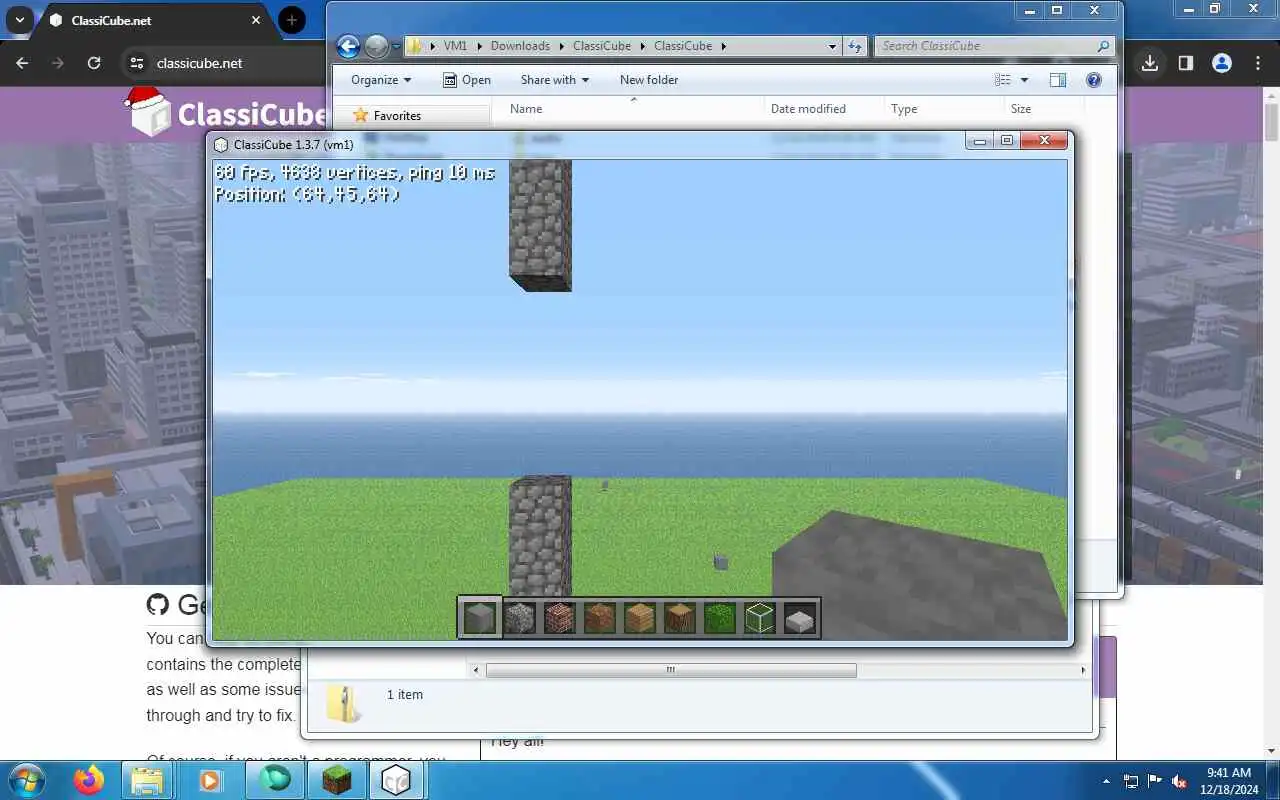Select the stone block in the hotbar
The image size is (1280, 800).
click(480, 618)
